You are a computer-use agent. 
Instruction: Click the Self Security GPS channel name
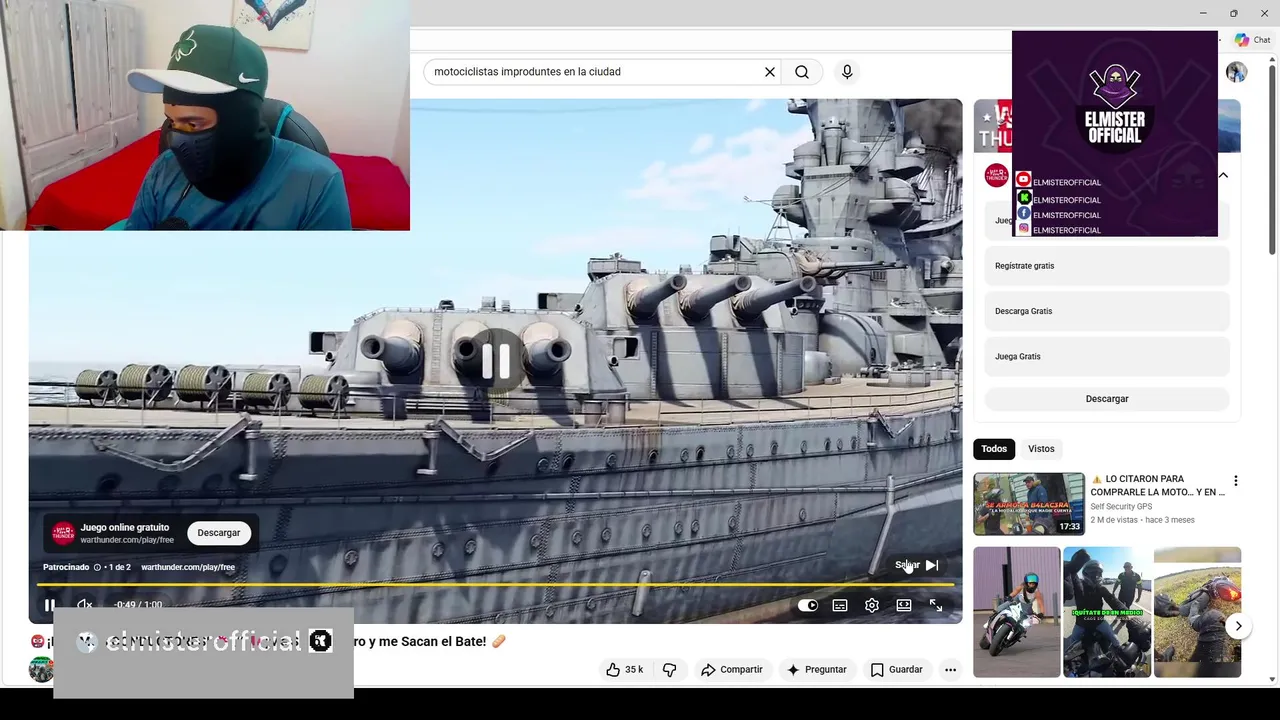[1121, 507]
